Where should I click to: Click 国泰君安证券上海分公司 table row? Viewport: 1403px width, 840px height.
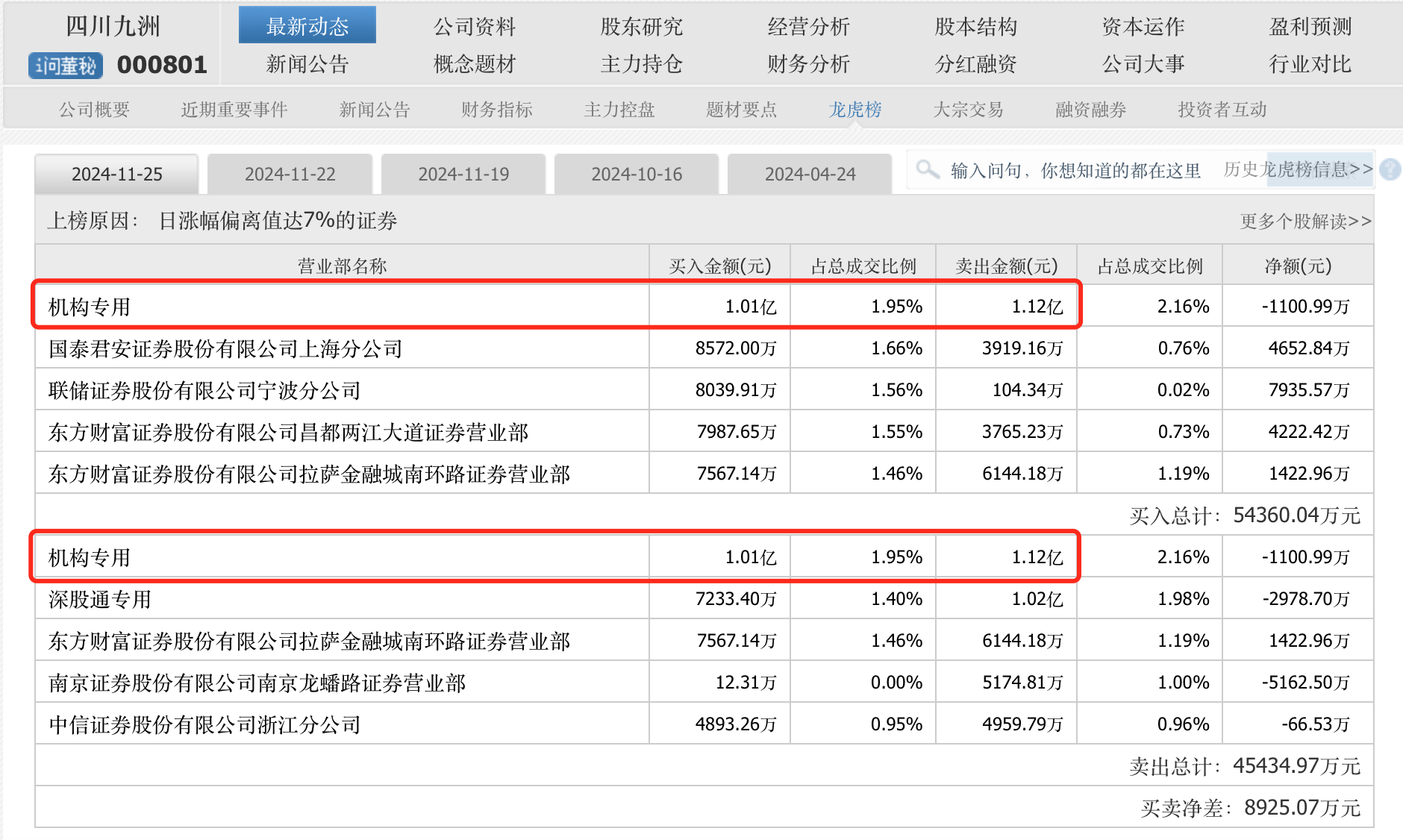(225, 348)
